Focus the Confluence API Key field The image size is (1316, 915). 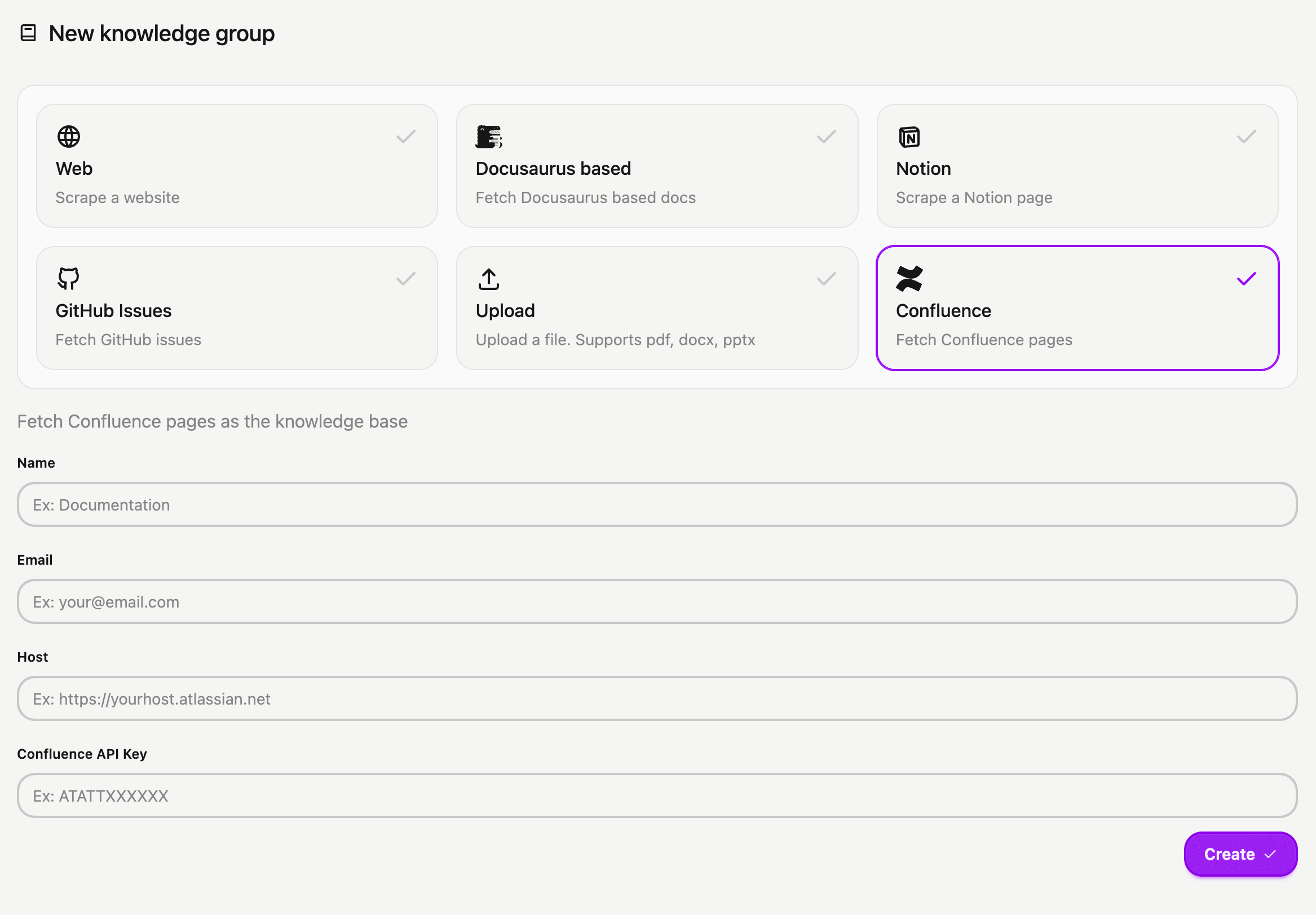click(x=657, y=795)
